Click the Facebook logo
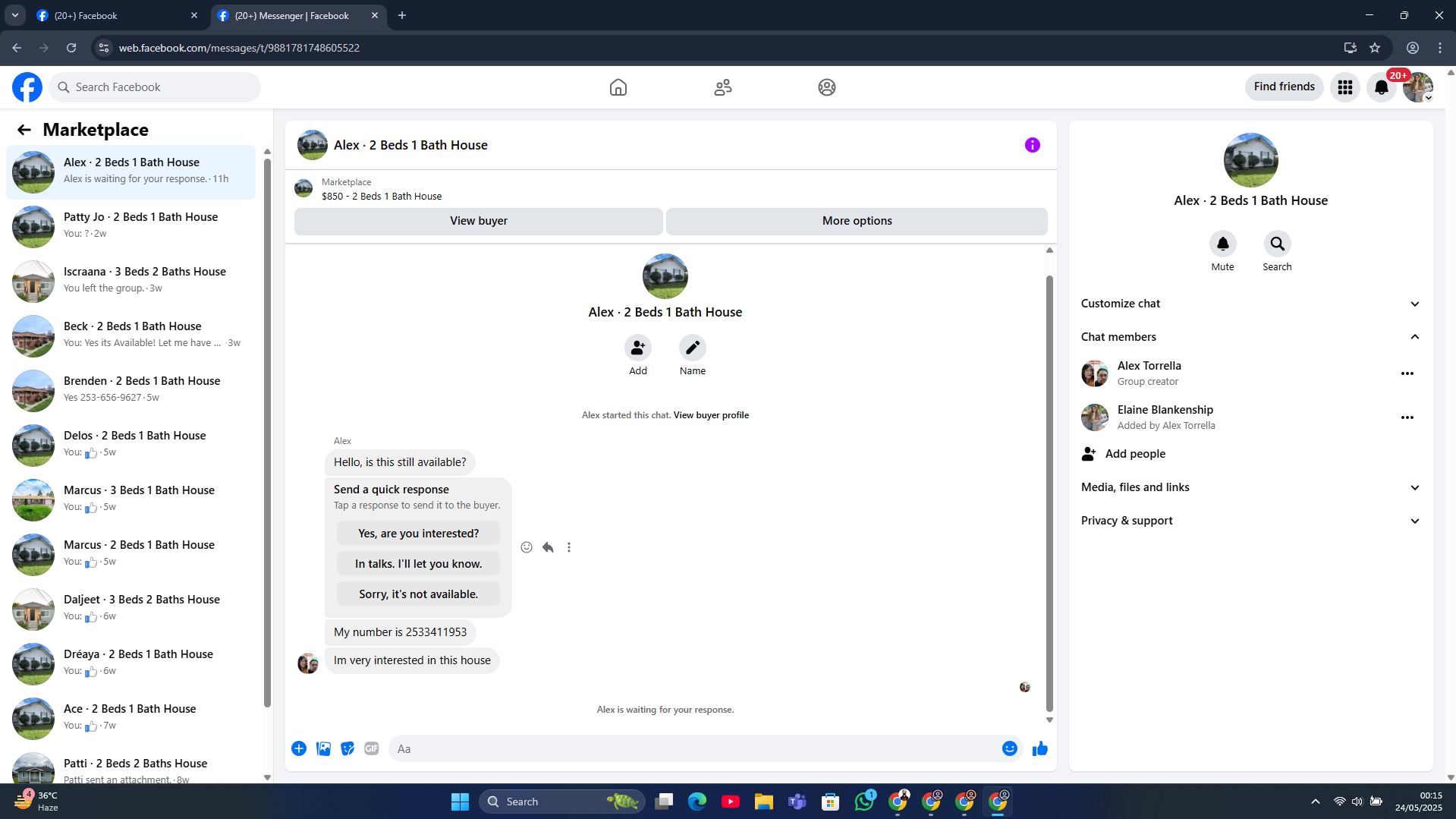The image size is (1456, 819). [x=27, y=87]
